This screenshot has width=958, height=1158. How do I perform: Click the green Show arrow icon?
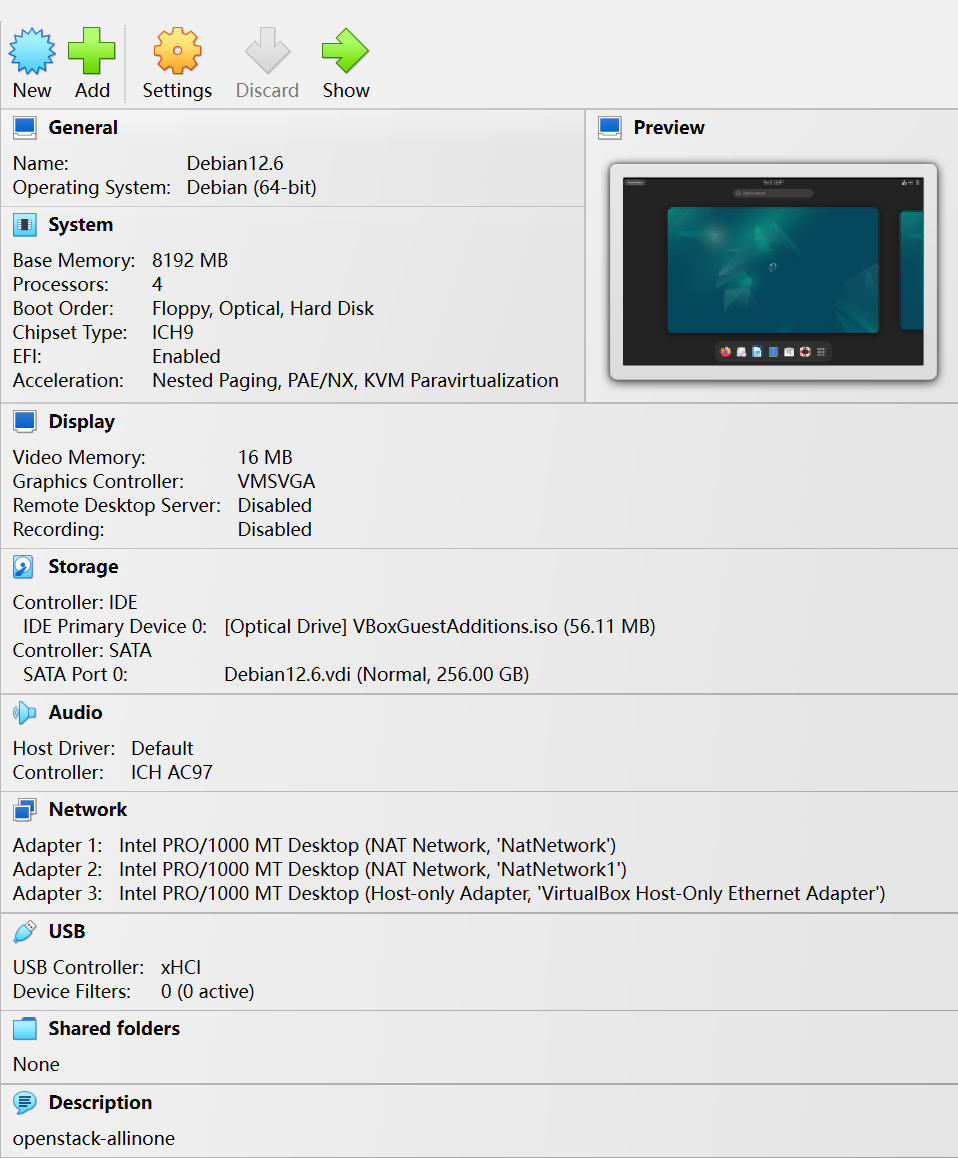[x=345, y=51]
